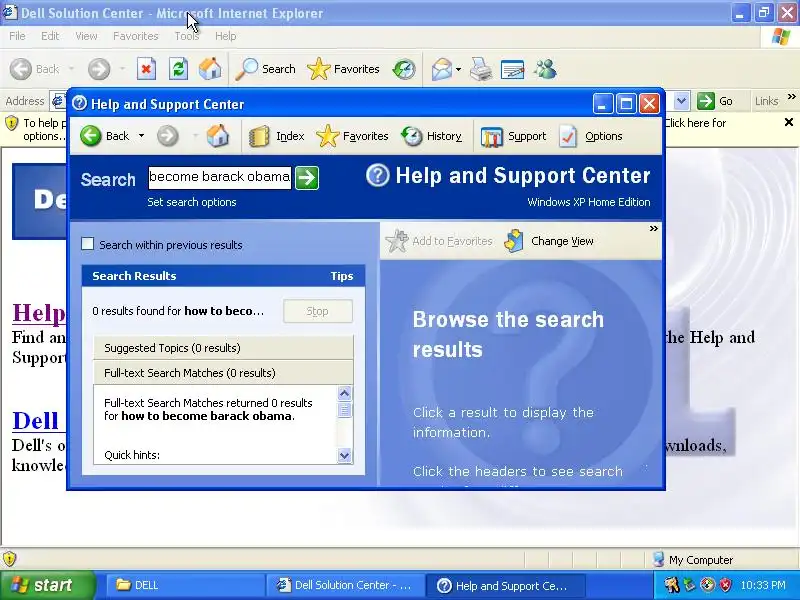Open the Index in Help Center

pyautogui.click(x=276, y=136)
